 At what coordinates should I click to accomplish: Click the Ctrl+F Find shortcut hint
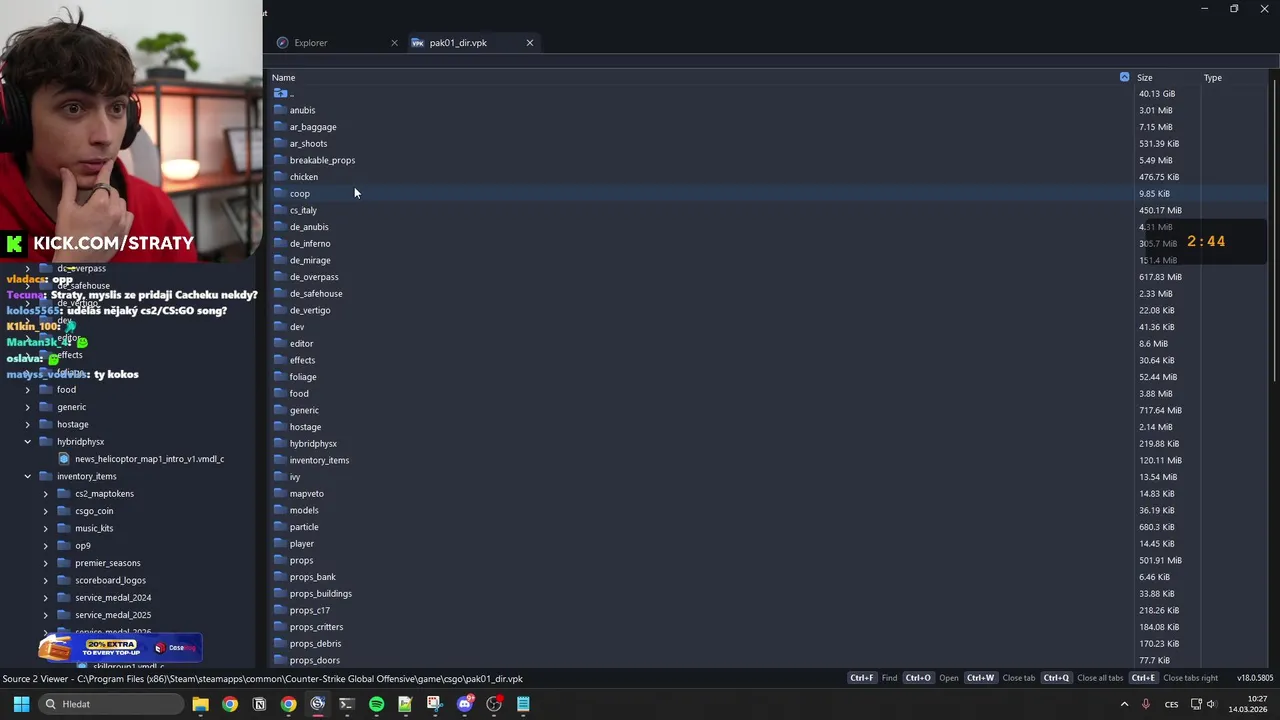tap(873, 678)
